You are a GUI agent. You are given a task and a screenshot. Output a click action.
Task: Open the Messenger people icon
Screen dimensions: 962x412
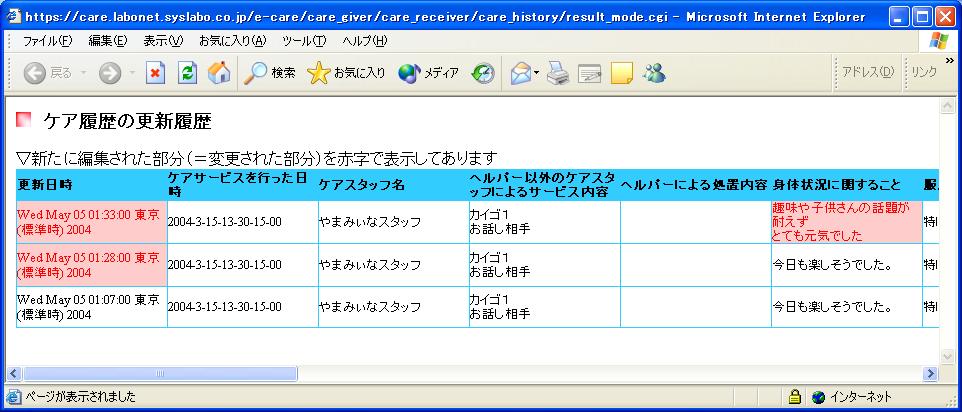point(655,73)
